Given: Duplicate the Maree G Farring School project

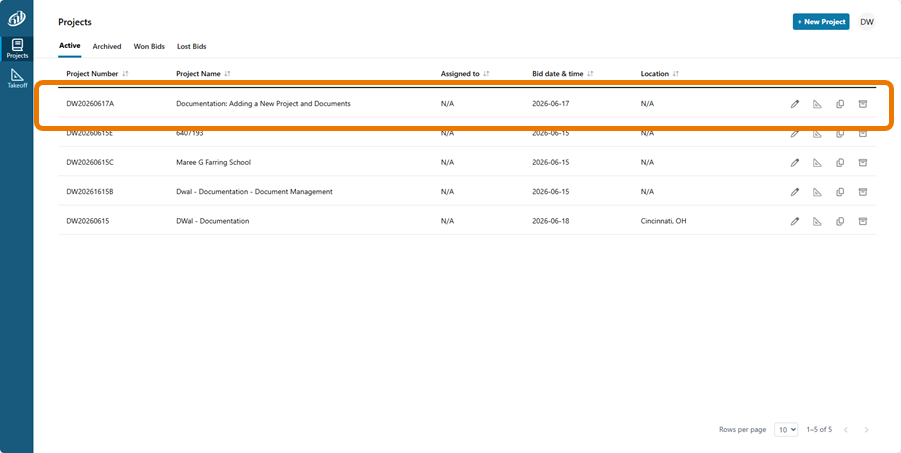Looking at the screenshot, I should click(840, 163).
